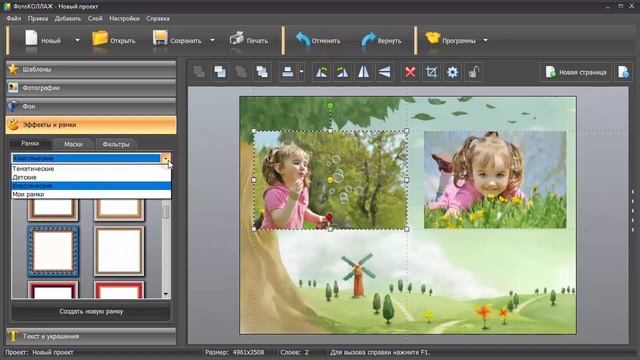Click the page icon right of Новая страница
The height and width of the screenshot is (360, 640).
[623, 72]
